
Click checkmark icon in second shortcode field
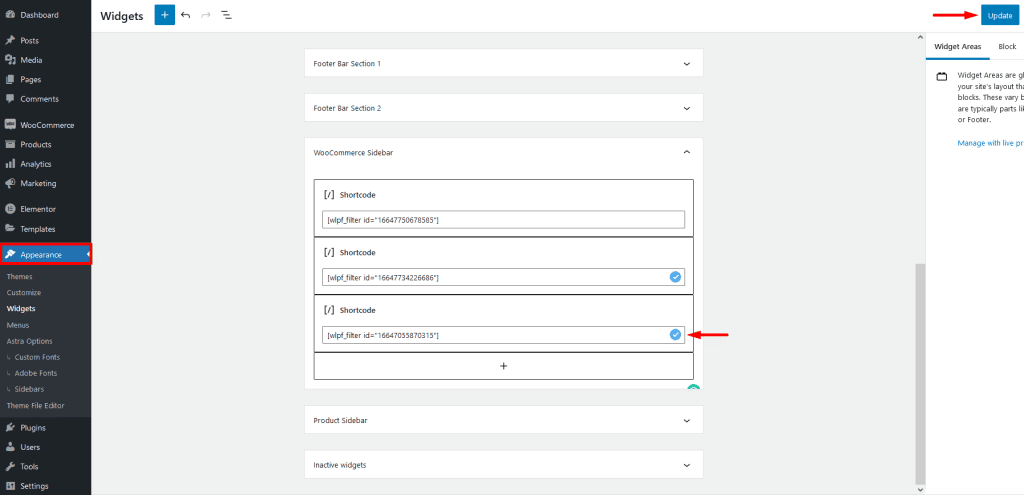[x=675, y=277]
